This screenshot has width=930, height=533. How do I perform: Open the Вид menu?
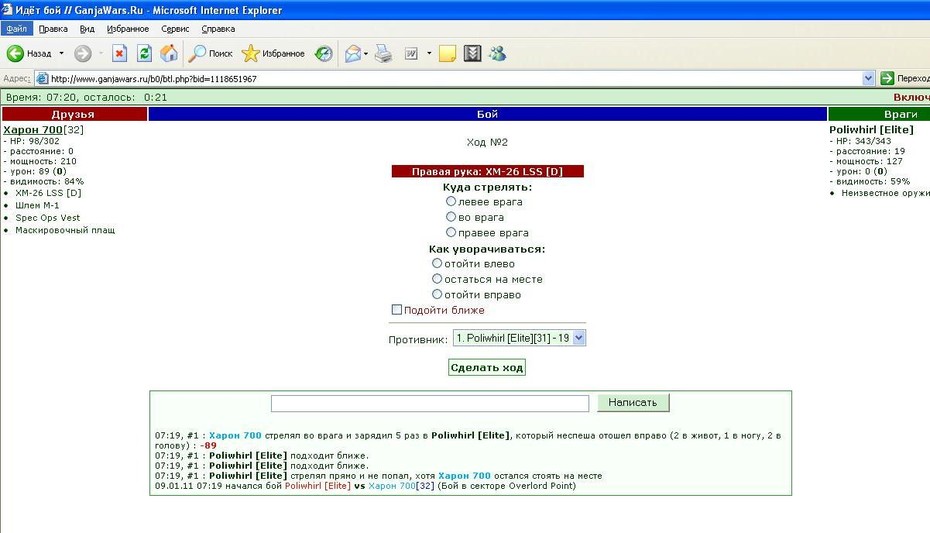tap(87, 28)
